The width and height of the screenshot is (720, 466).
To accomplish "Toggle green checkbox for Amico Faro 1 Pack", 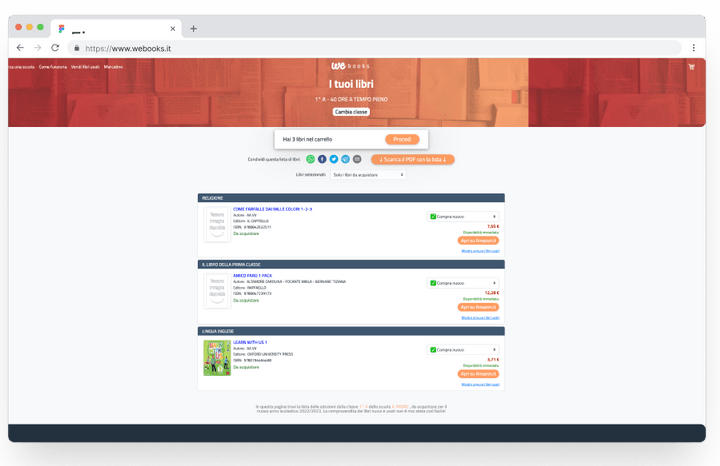I will pos(433,283).
